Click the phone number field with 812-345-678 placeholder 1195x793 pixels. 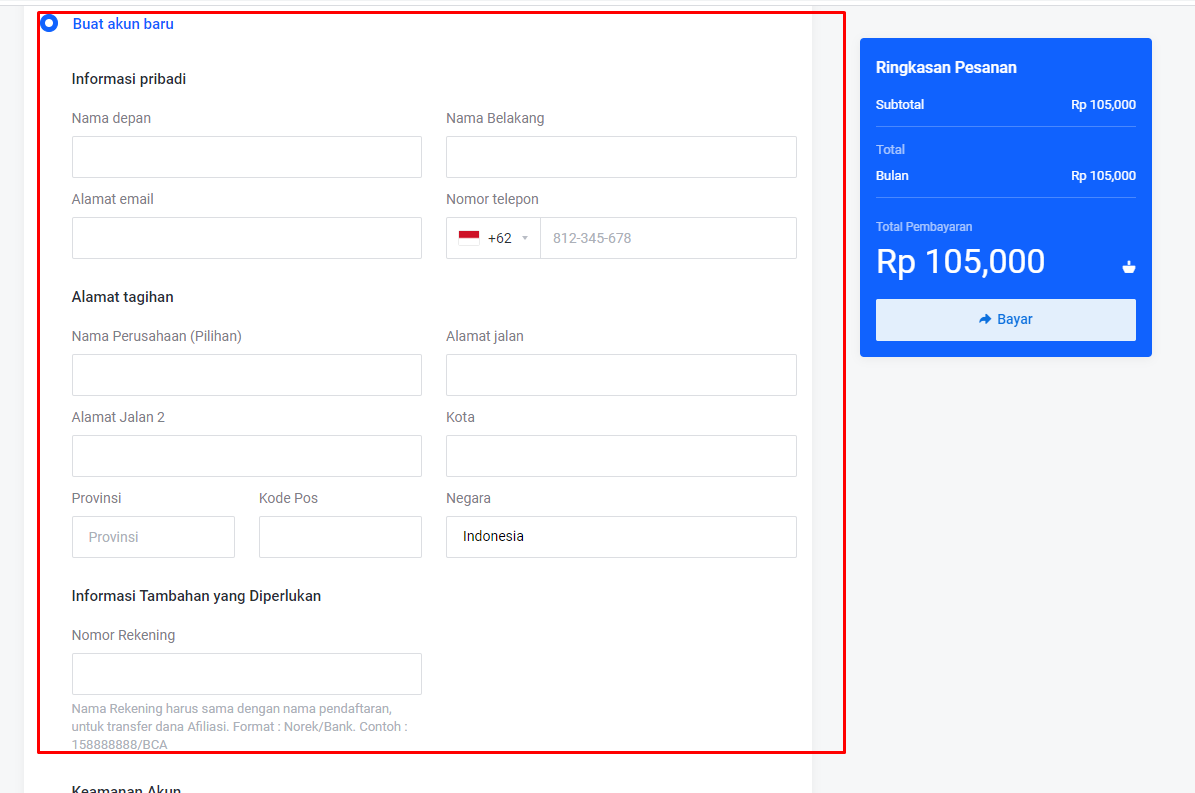tap(668, 238)
